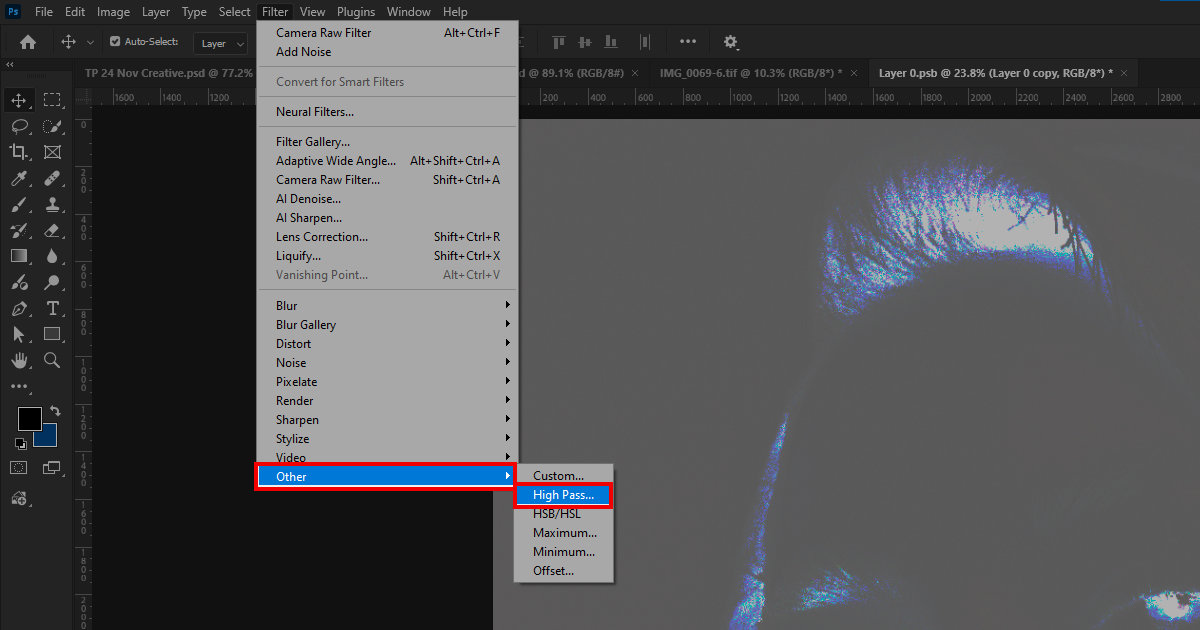Choose Add Noise at top of Filter menu

coord(387,52)
